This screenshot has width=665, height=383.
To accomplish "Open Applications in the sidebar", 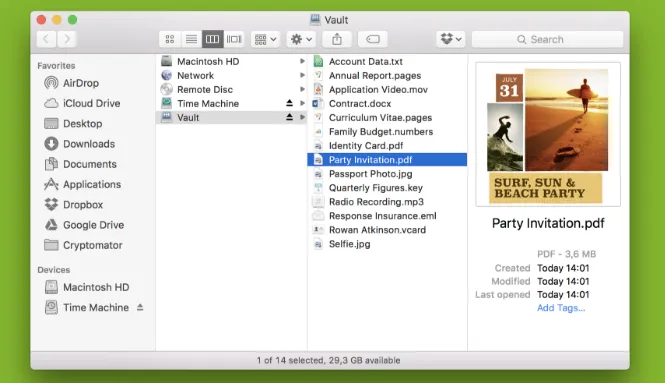I will [x=83, y=185].
